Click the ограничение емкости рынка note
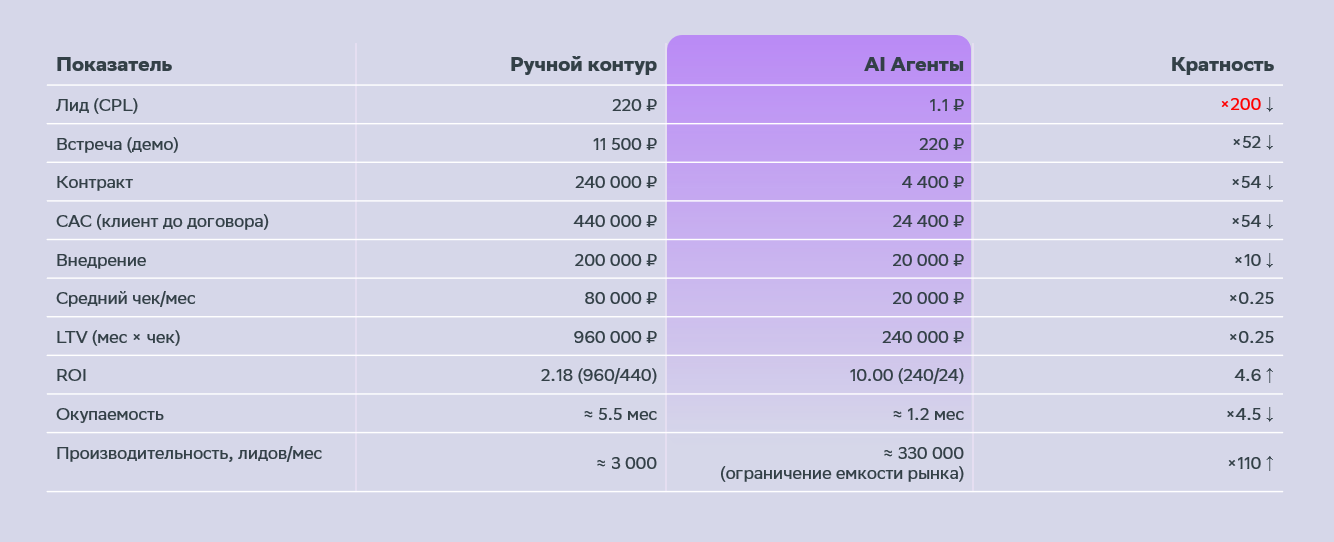The height and width of the screenshot is (542, 1334). click(842, 474)
